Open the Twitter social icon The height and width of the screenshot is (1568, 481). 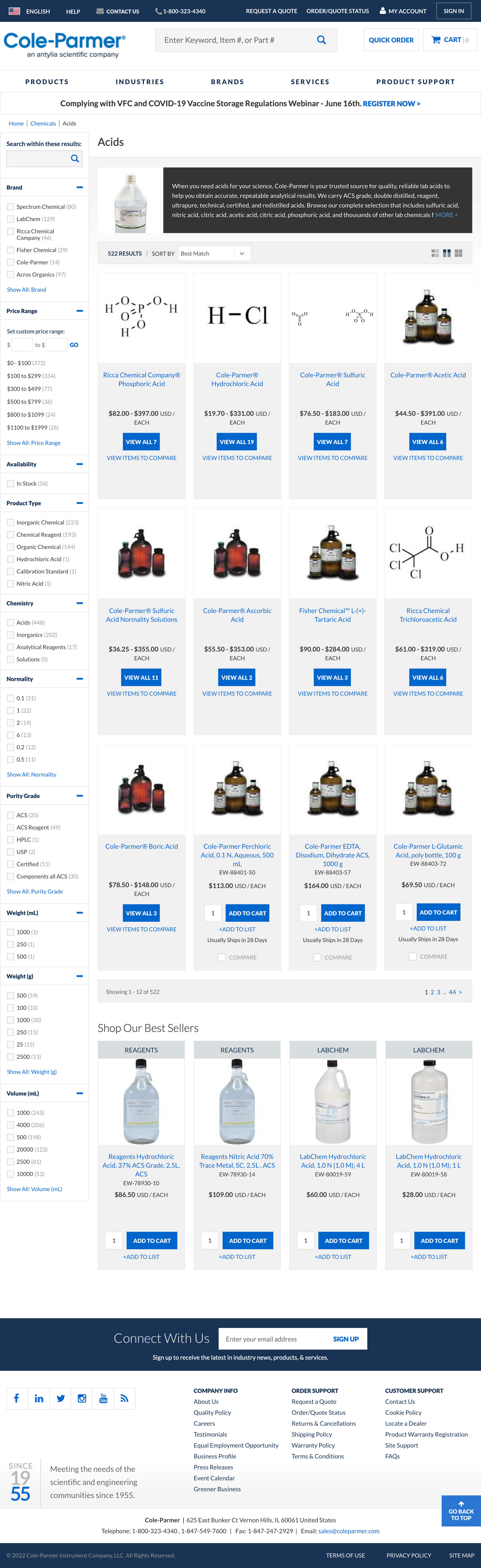click(x=60, y=1398)
